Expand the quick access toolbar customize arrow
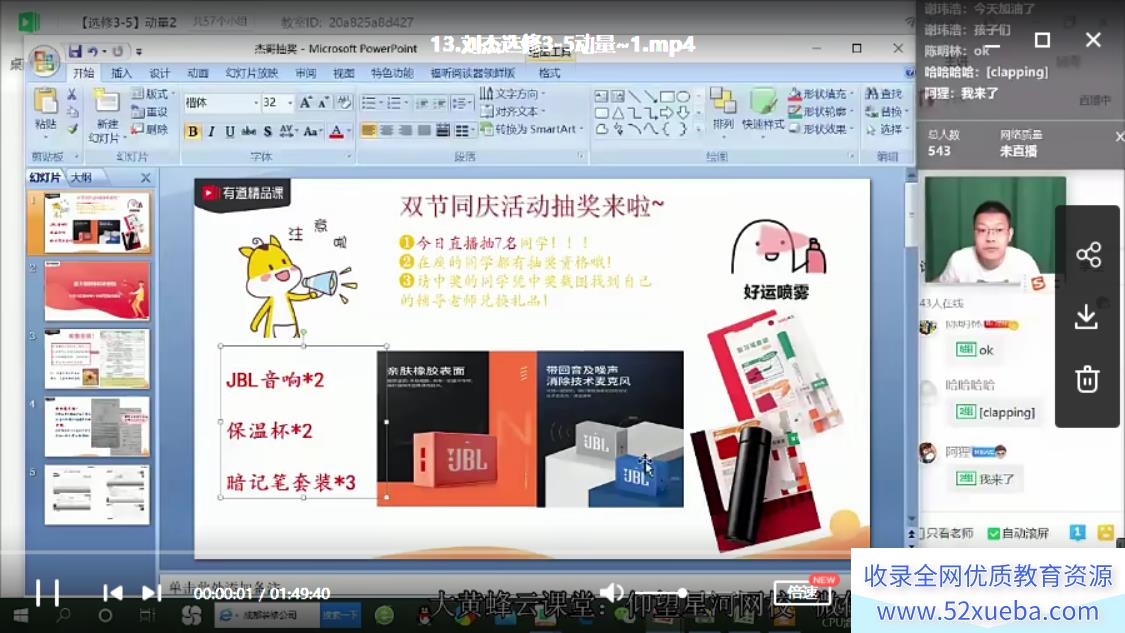The width and height of the screenshot is (1125, 633). click(138, 52)
